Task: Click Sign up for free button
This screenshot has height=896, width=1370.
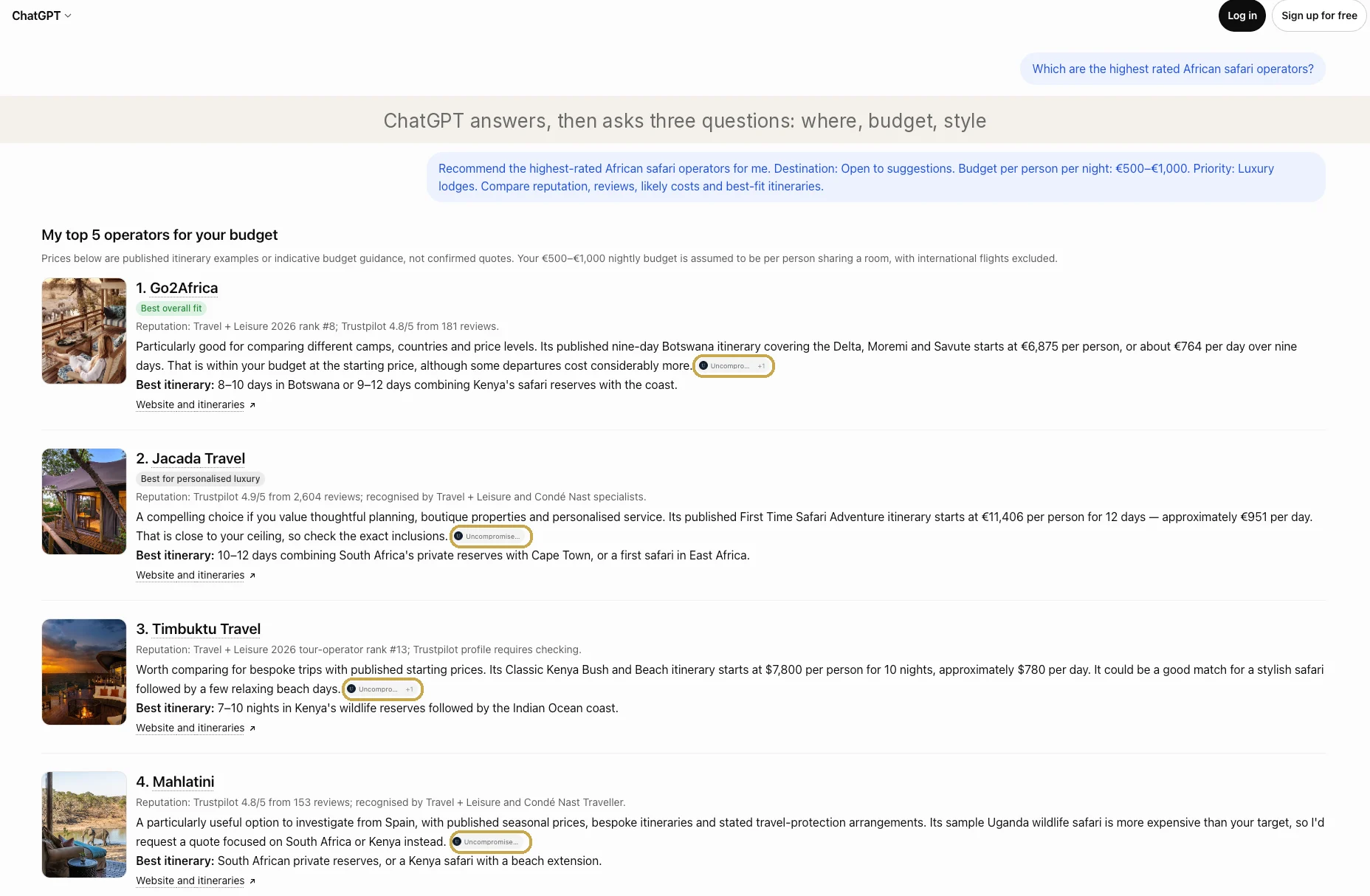Action: [1318, 15]
